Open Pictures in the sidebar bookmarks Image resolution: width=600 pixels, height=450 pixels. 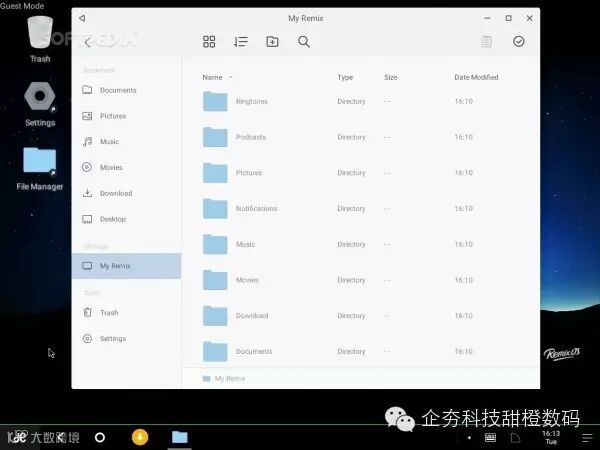coord(127,116)
